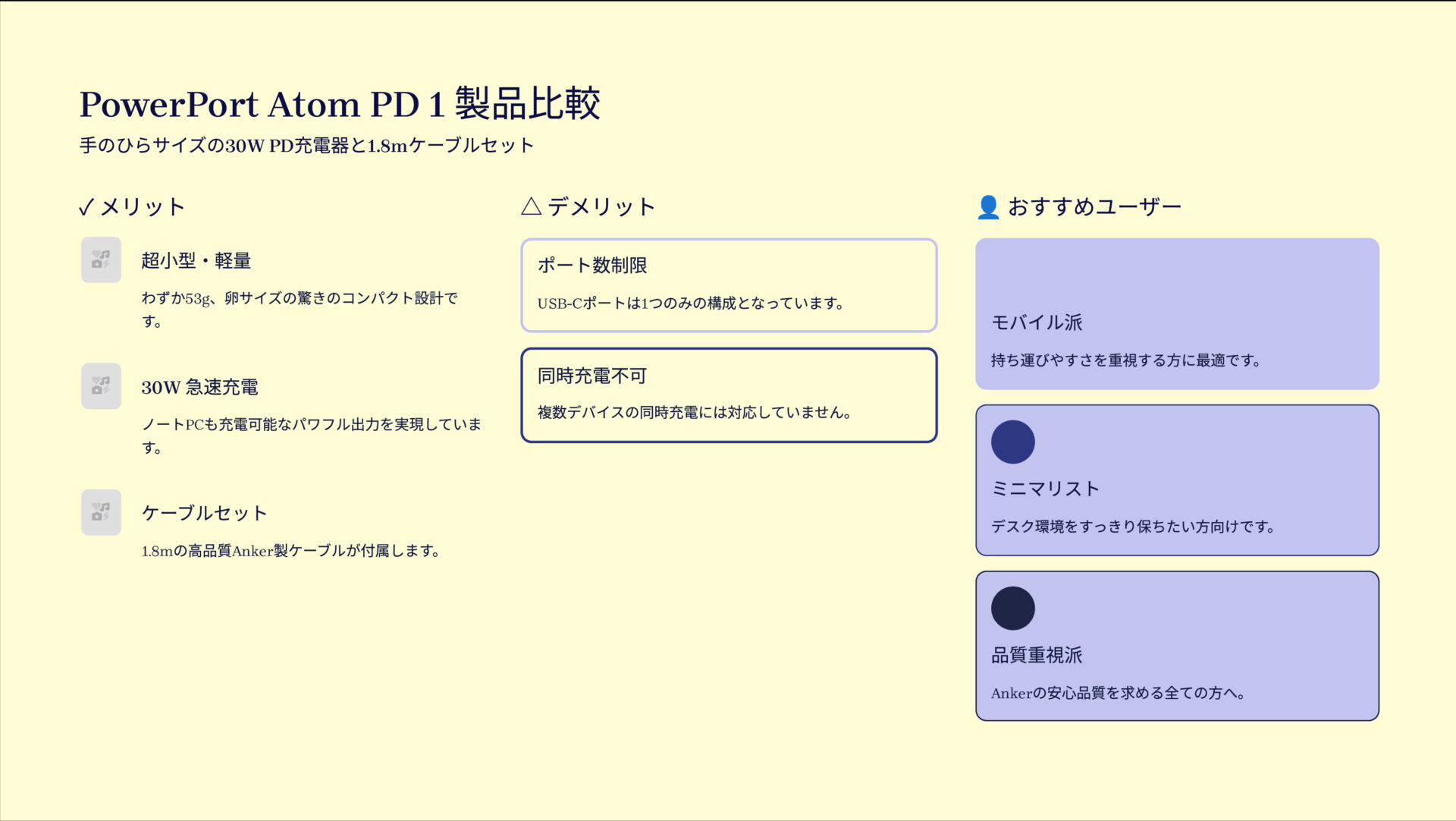
Task: Click the デメリット section heading
Action: 602,205
